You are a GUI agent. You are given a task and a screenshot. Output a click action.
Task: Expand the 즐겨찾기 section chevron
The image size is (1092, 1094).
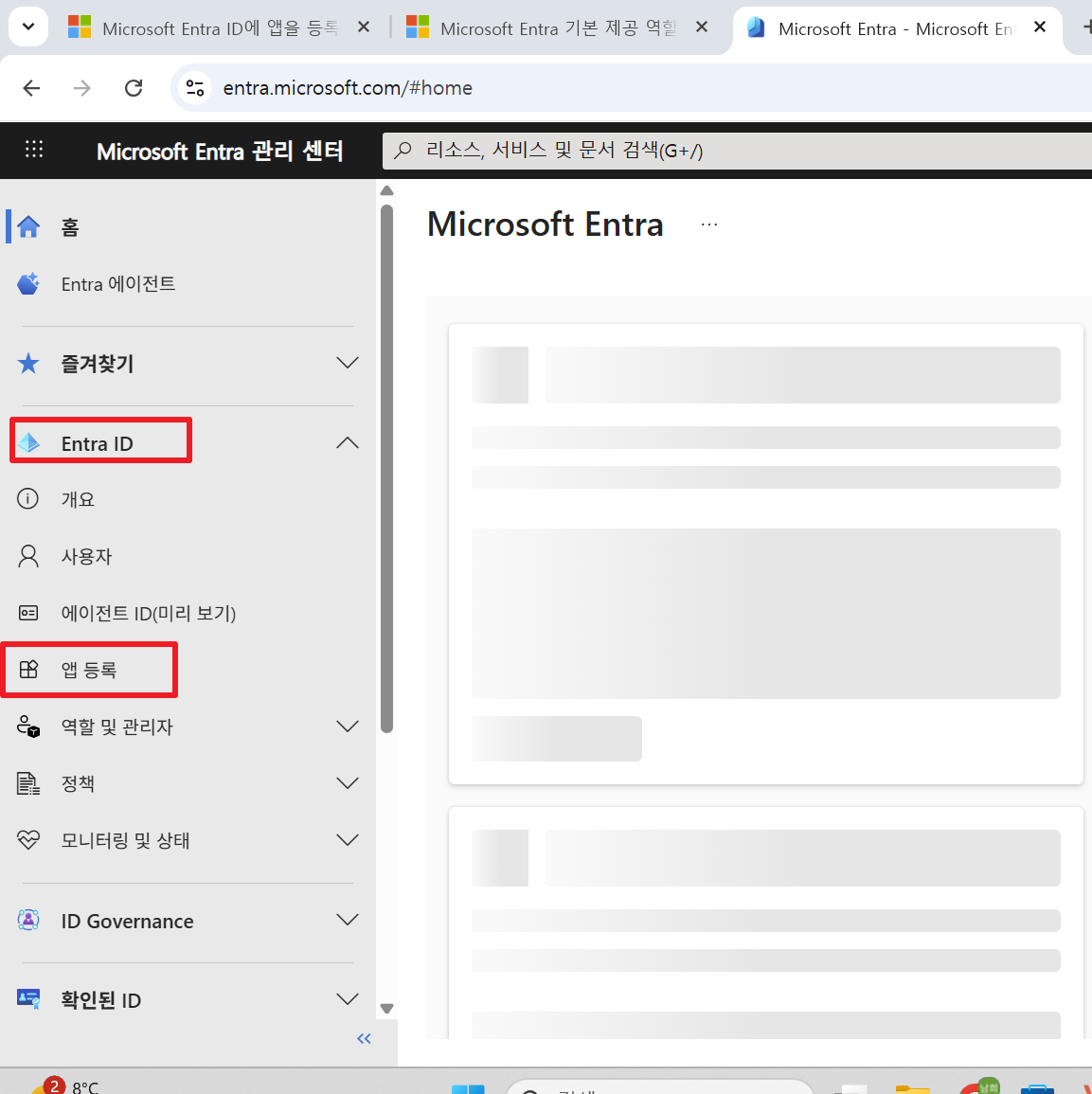tap(347, 363)
